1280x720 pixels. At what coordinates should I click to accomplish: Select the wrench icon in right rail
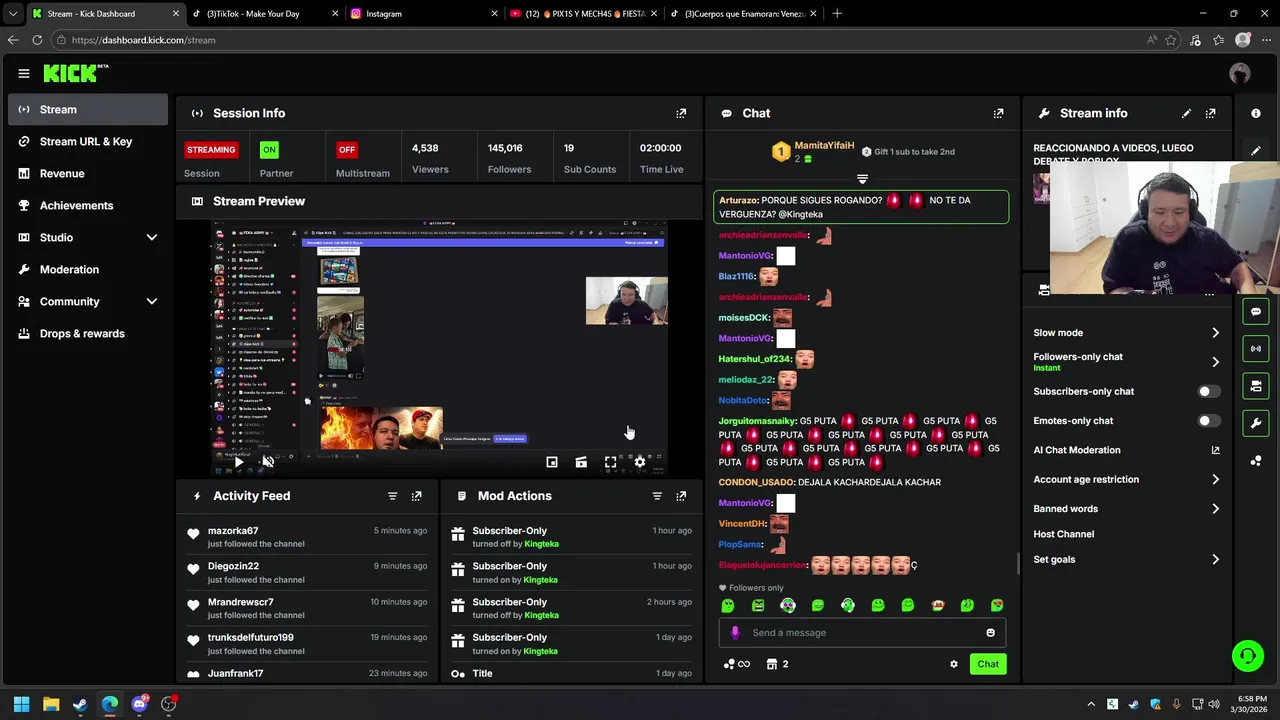click(x=1256, y=423)
